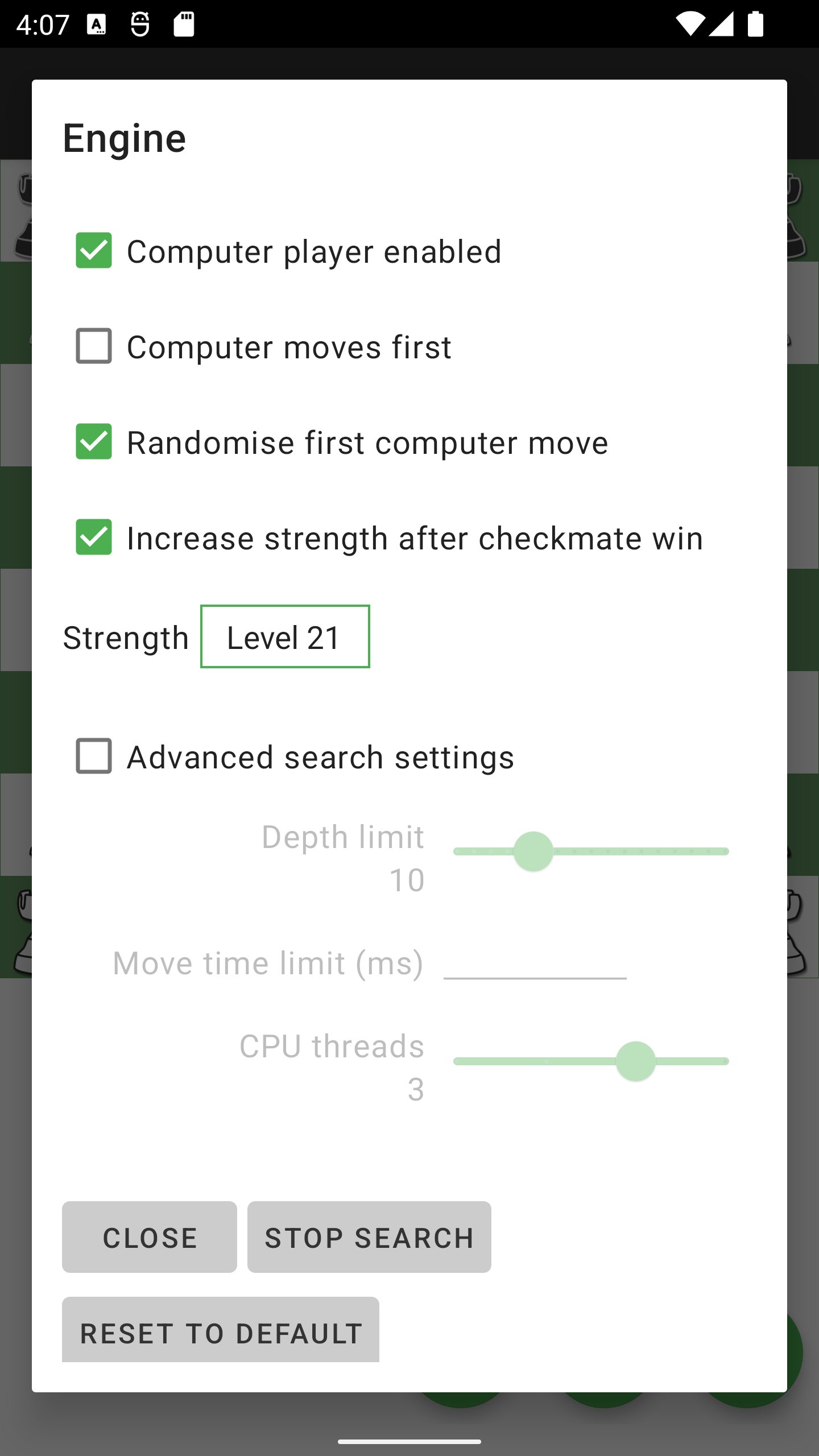Tap the Move time limit input field

(x=535, y=962)
